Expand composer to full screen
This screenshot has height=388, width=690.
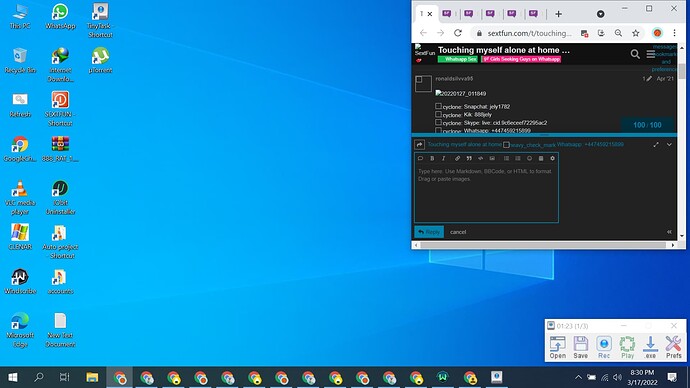[656, 144]
